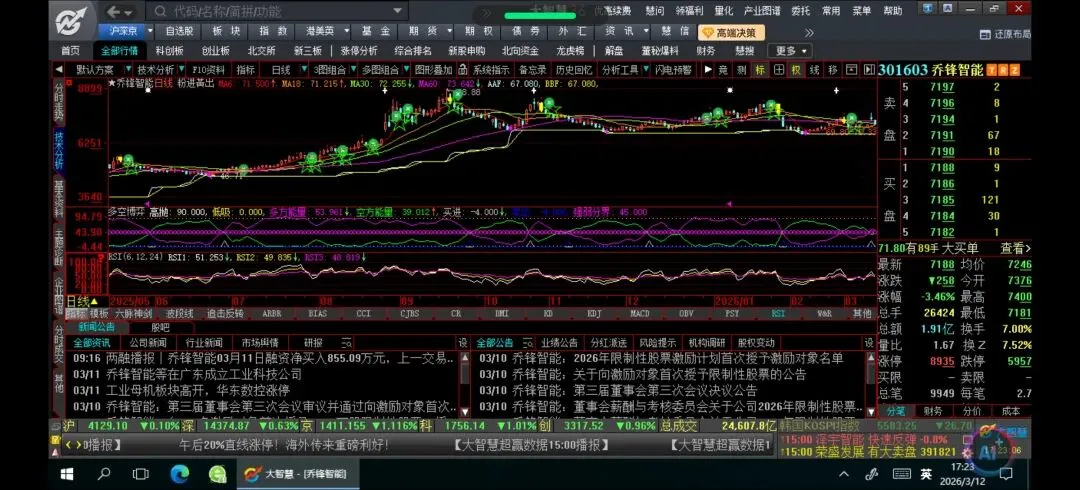Switch to the 创业板 tab
Screen dimensions: 1080x490
(216, 51)
